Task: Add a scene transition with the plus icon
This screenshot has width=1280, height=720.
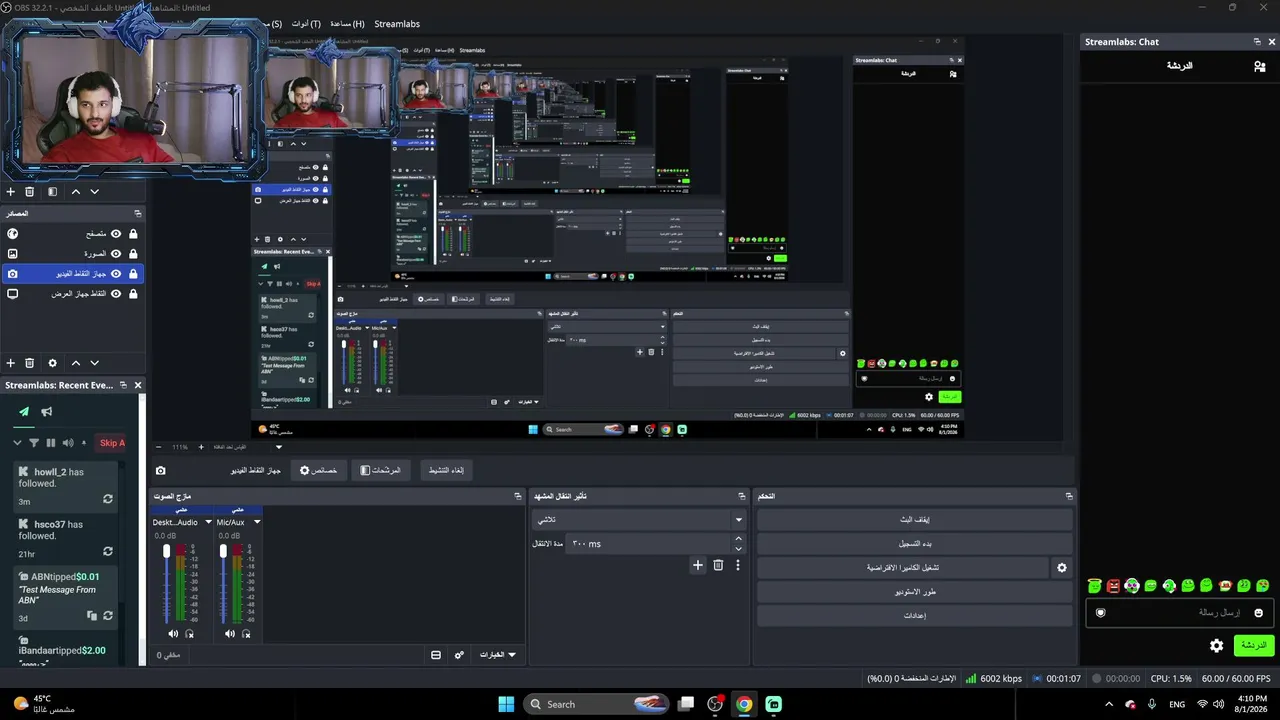Action: point(698,565)
